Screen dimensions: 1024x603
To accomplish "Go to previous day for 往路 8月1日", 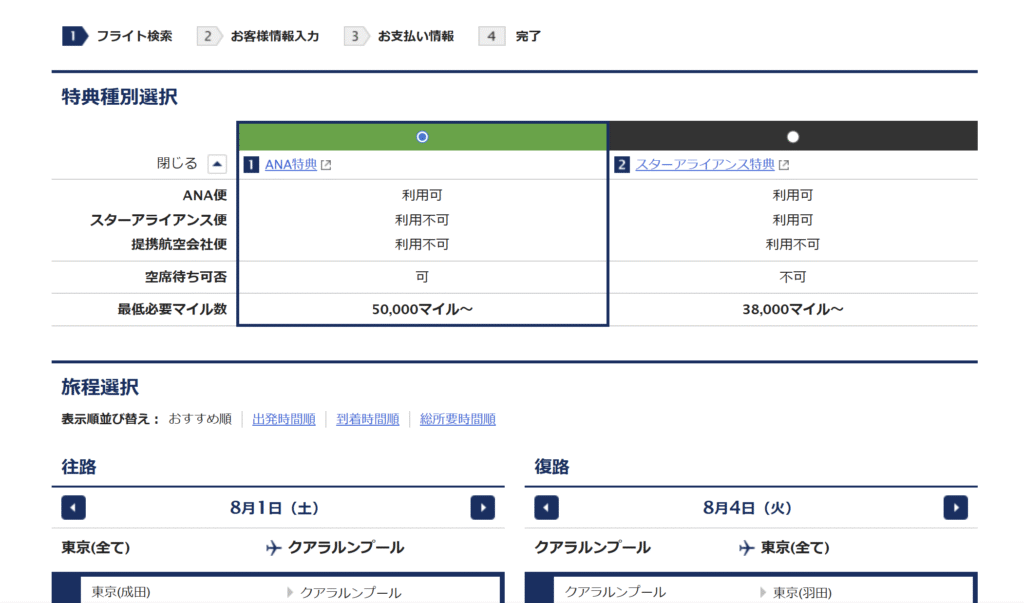I will (73, 508).
